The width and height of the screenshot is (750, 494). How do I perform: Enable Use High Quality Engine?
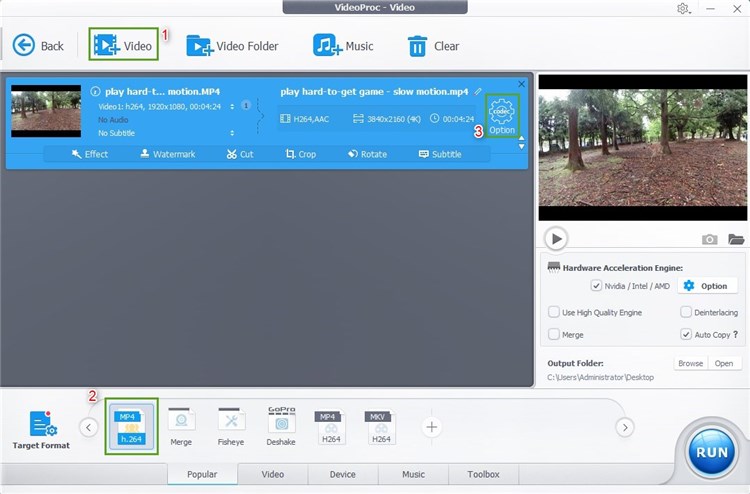click(x=553, y=312)
